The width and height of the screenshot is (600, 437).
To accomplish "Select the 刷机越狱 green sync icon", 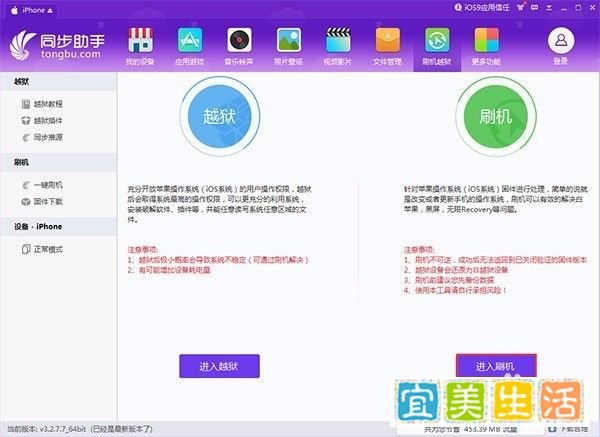I will click(x=437, y=40).
